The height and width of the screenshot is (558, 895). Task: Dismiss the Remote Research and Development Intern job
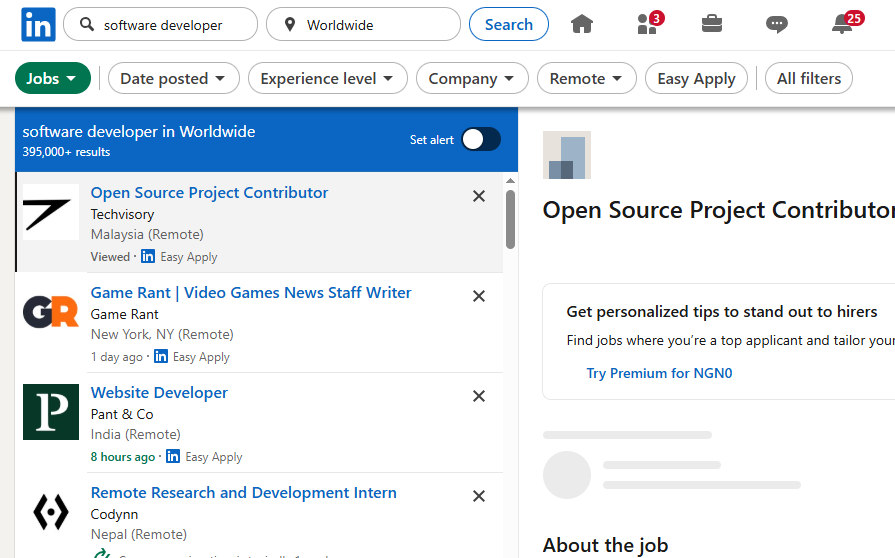[479, 496]
